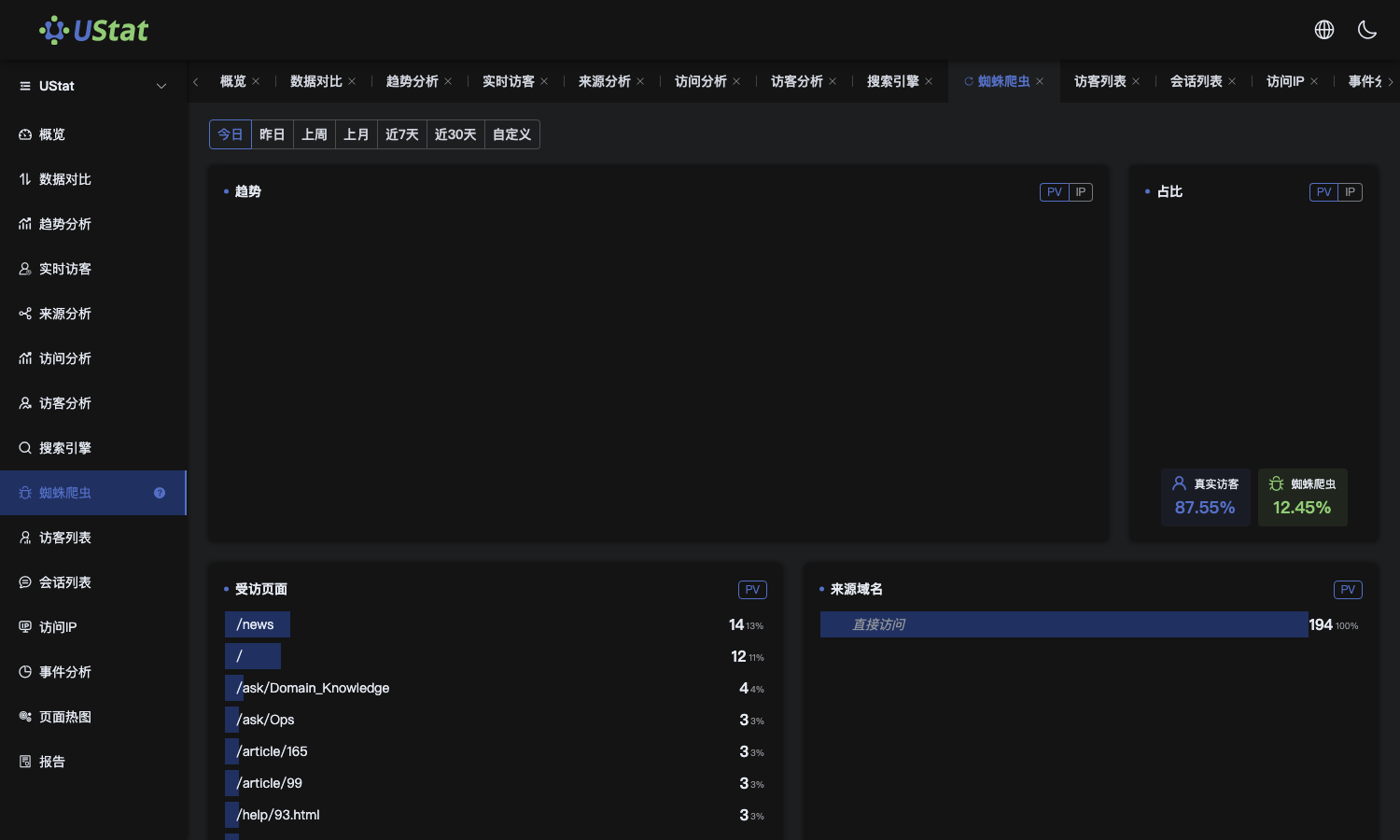Click PV button in 受访页面 panel
The width and height of the screenshot is (1400, 840).
(x=752, y=590)
